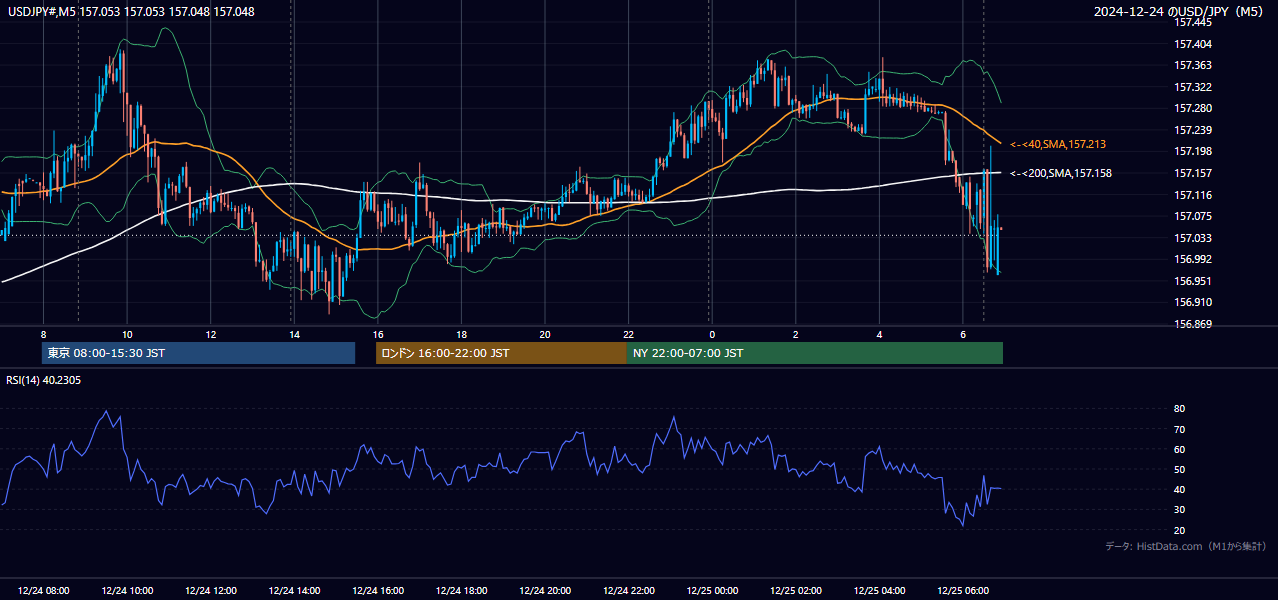Image resolution: width=1278 pixels, height=600 pixels.
Task: Click the 157.445 price axis label
Action: coord(1194,22)
